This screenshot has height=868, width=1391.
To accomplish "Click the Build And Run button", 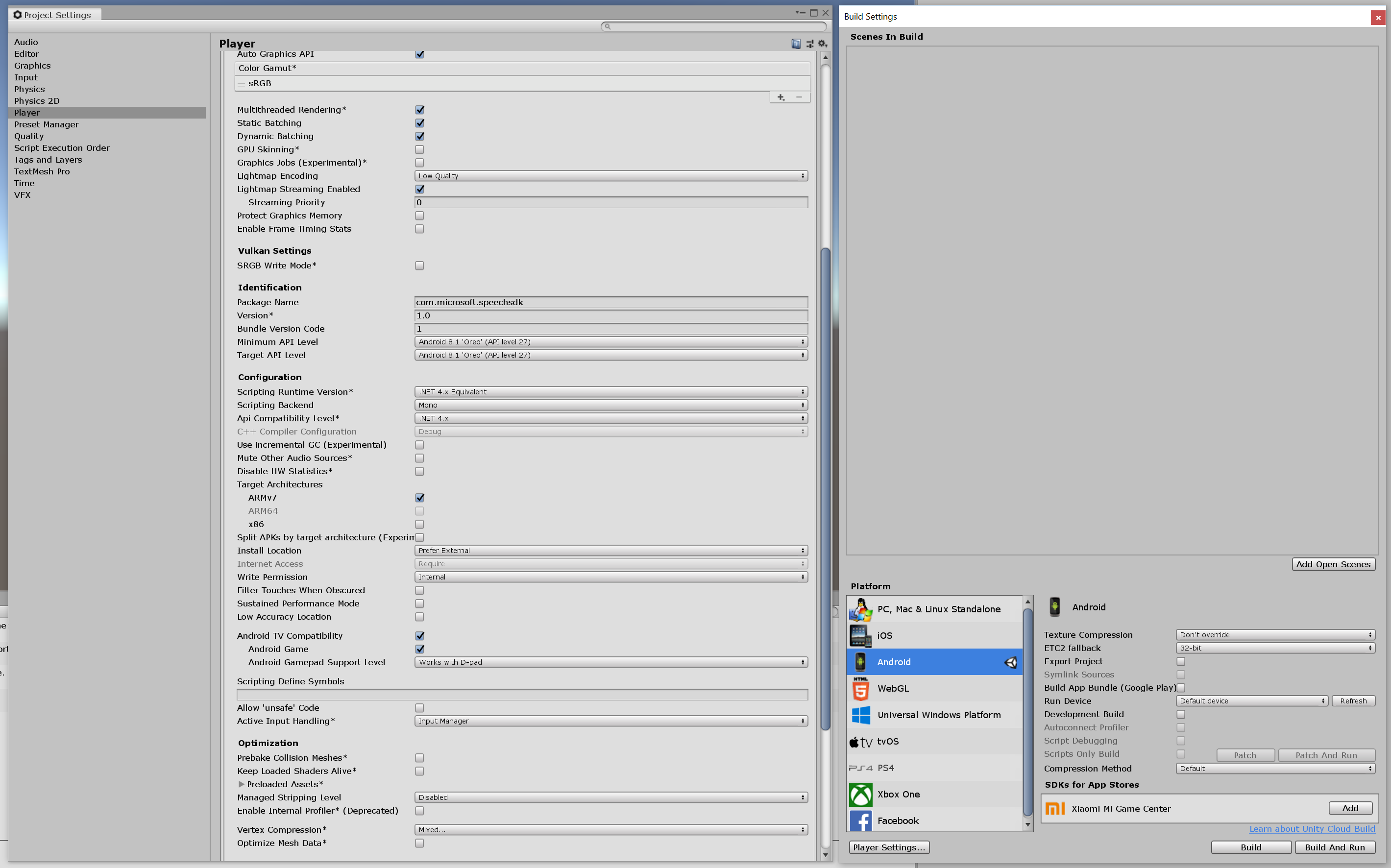I will pyautogui.click(x=1335, y=847).
